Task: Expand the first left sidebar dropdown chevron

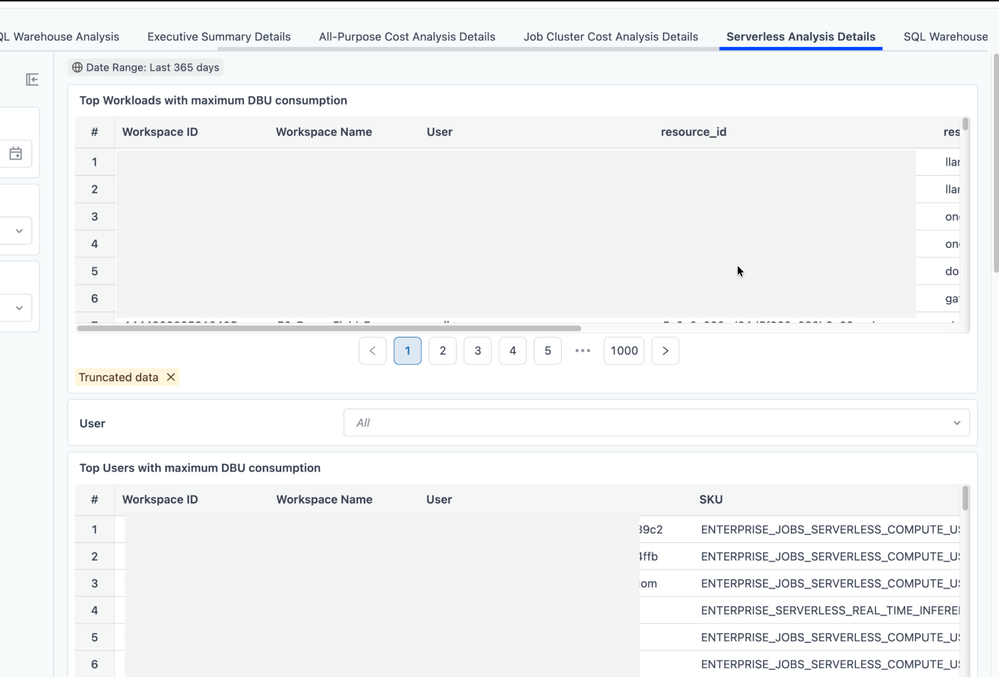Action: [19, 231]
